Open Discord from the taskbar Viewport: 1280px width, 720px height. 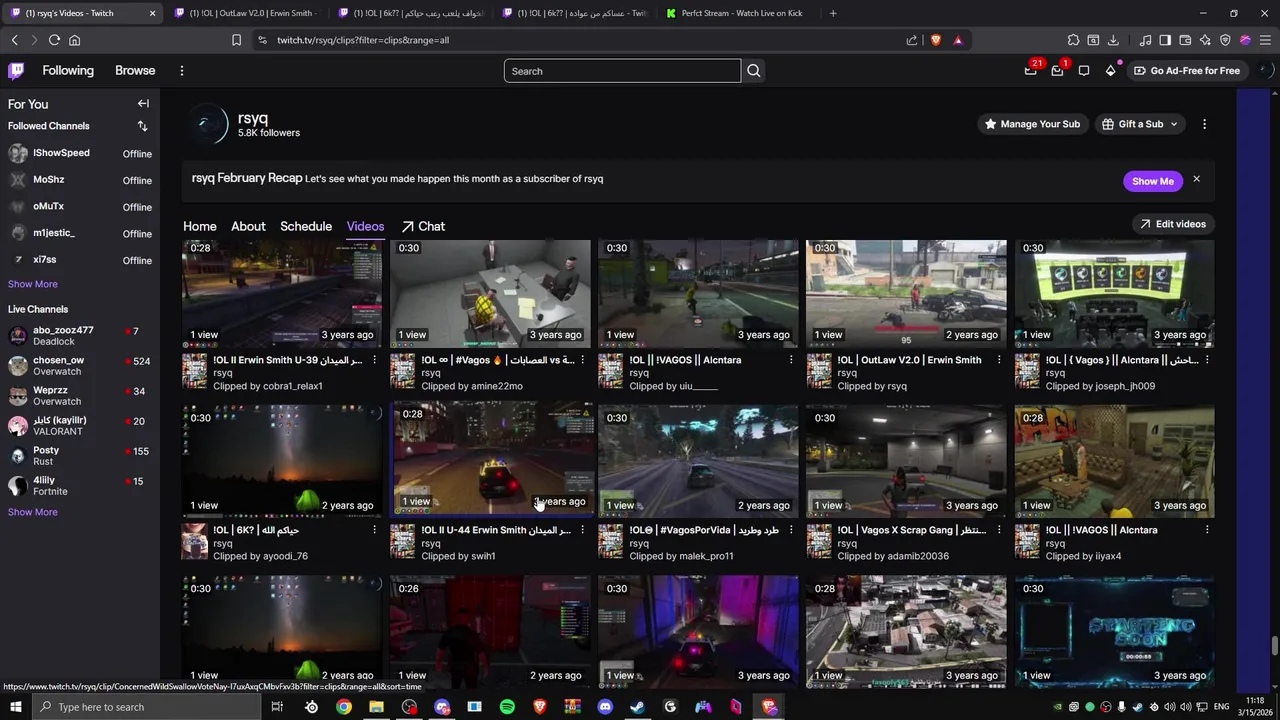(605, 707)
